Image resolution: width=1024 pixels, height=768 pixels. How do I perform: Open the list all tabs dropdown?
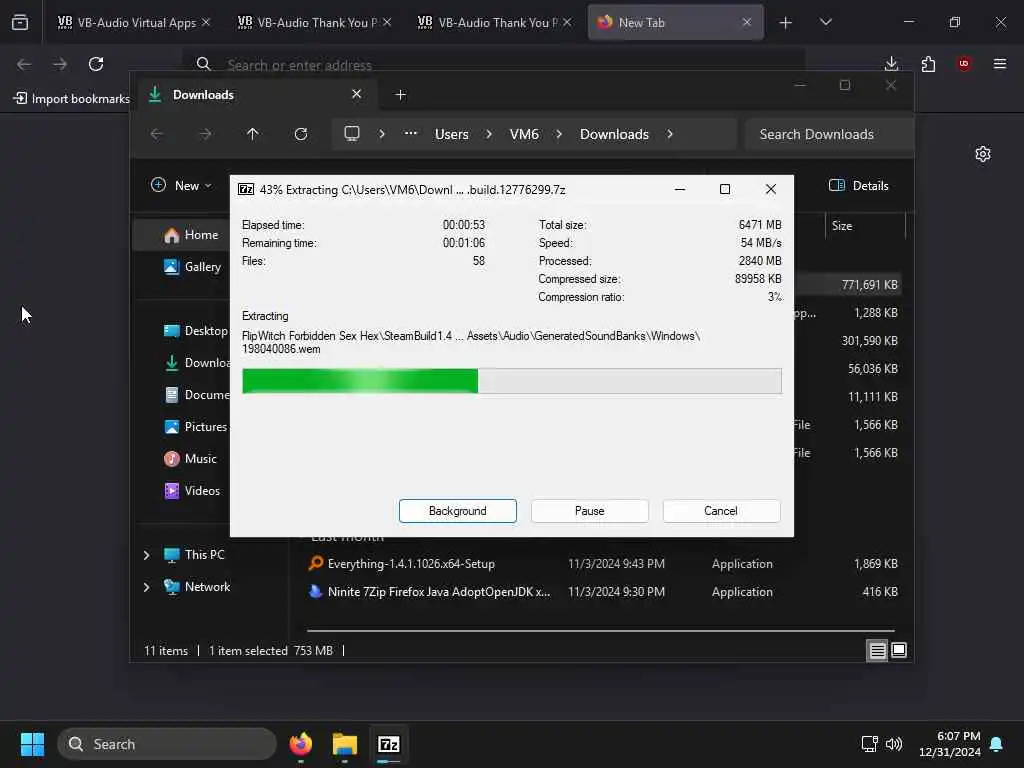tap(825, 22)
